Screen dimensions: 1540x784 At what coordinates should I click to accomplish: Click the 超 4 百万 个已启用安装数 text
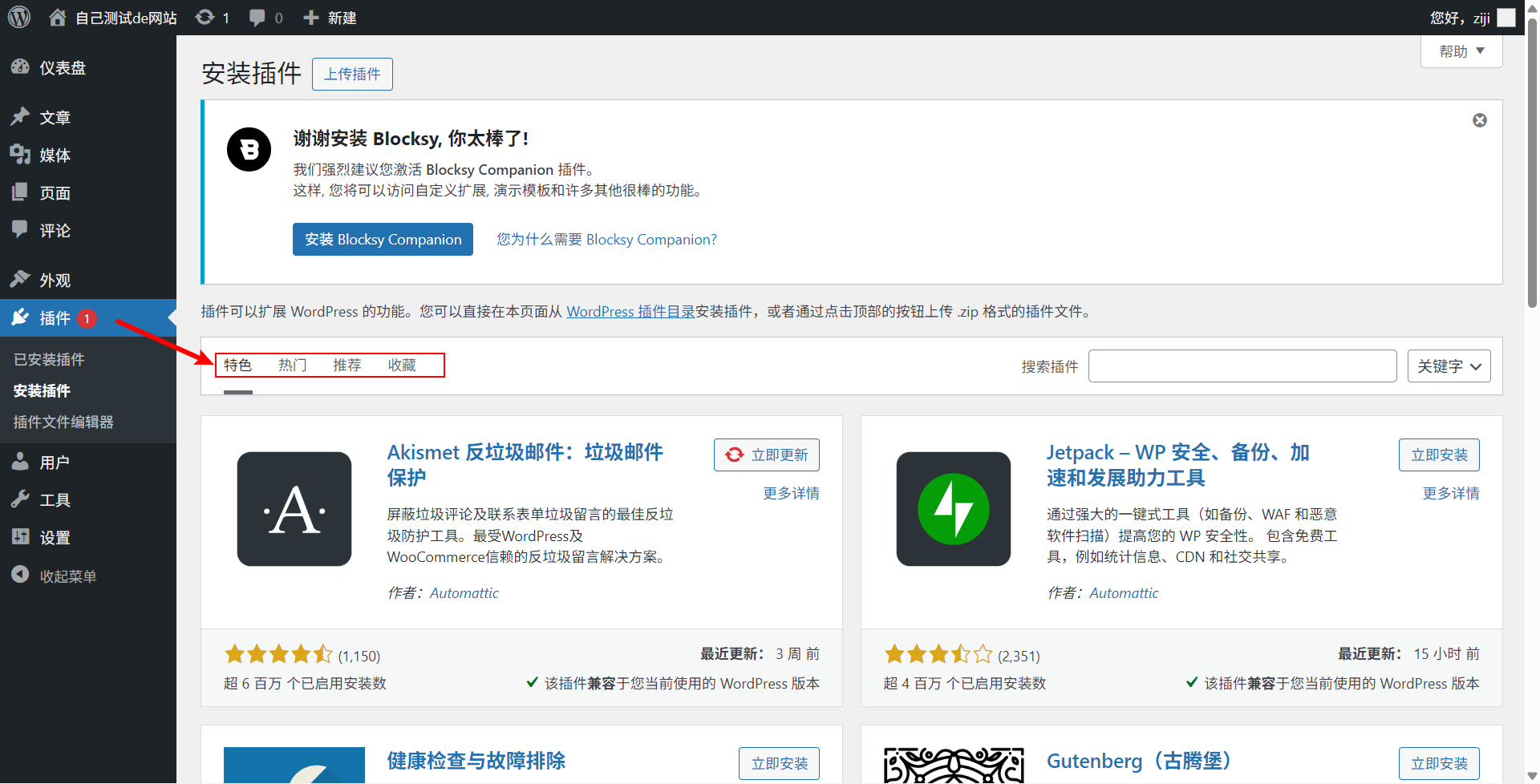point(965,683)
